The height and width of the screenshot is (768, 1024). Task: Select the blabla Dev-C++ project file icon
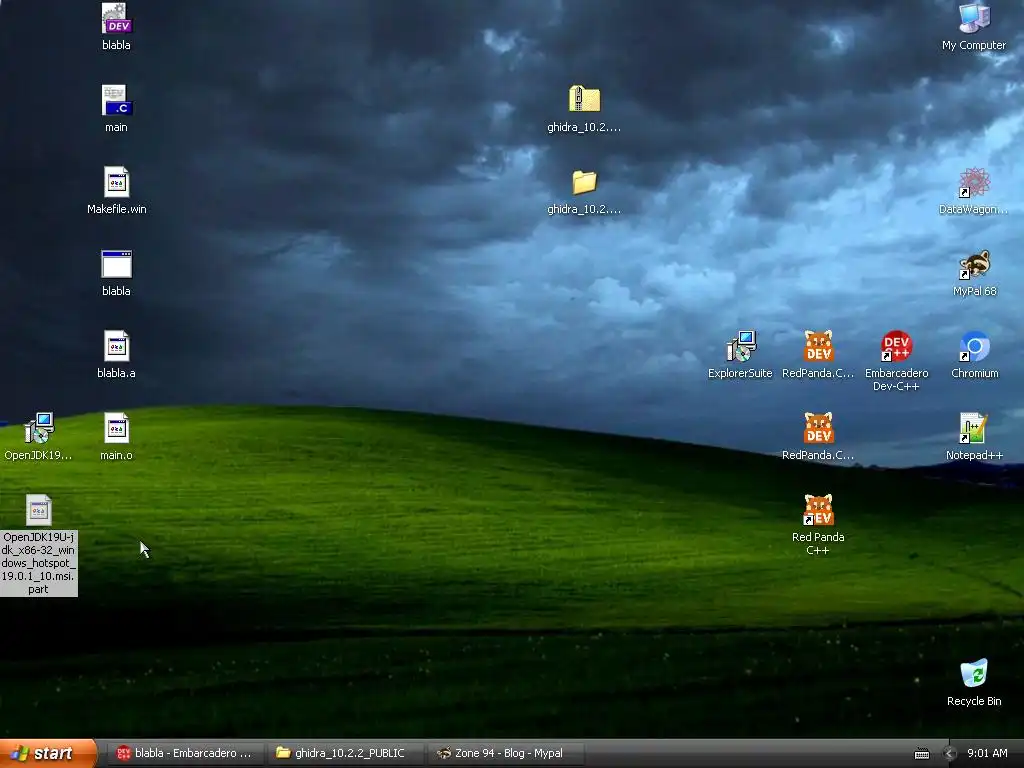pos(116,19)
